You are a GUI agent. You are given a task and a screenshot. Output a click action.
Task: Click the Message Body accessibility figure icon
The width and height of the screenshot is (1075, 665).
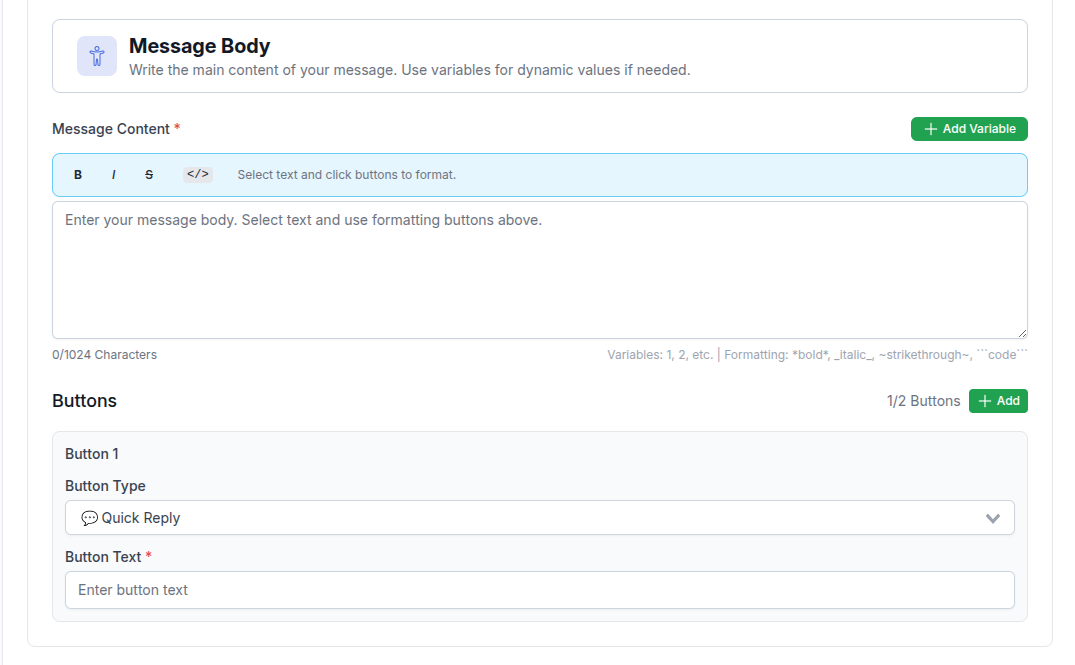(x=97, y=56)
